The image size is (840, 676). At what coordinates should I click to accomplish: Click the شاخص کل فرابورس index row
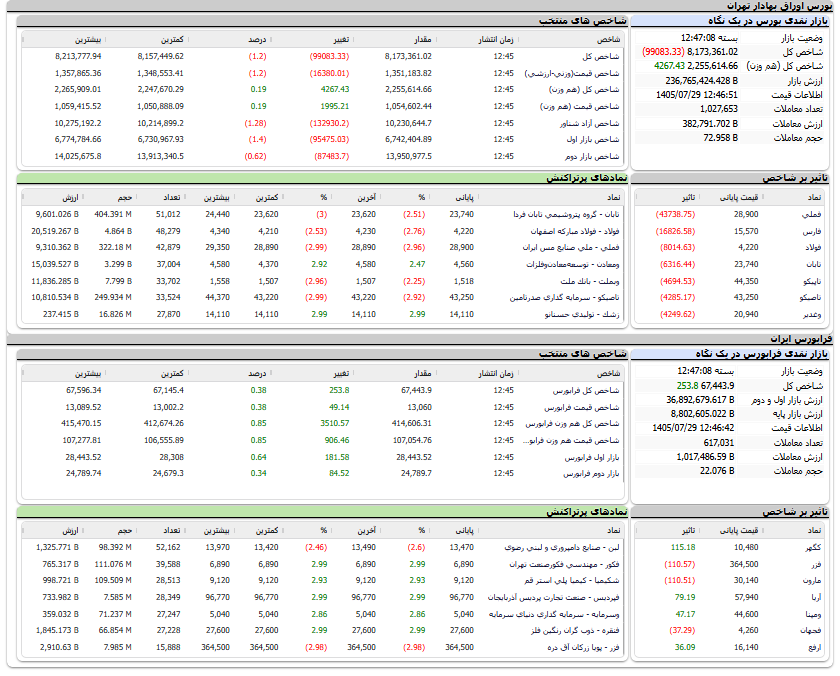pyautogui.click(x=322, y=390)
